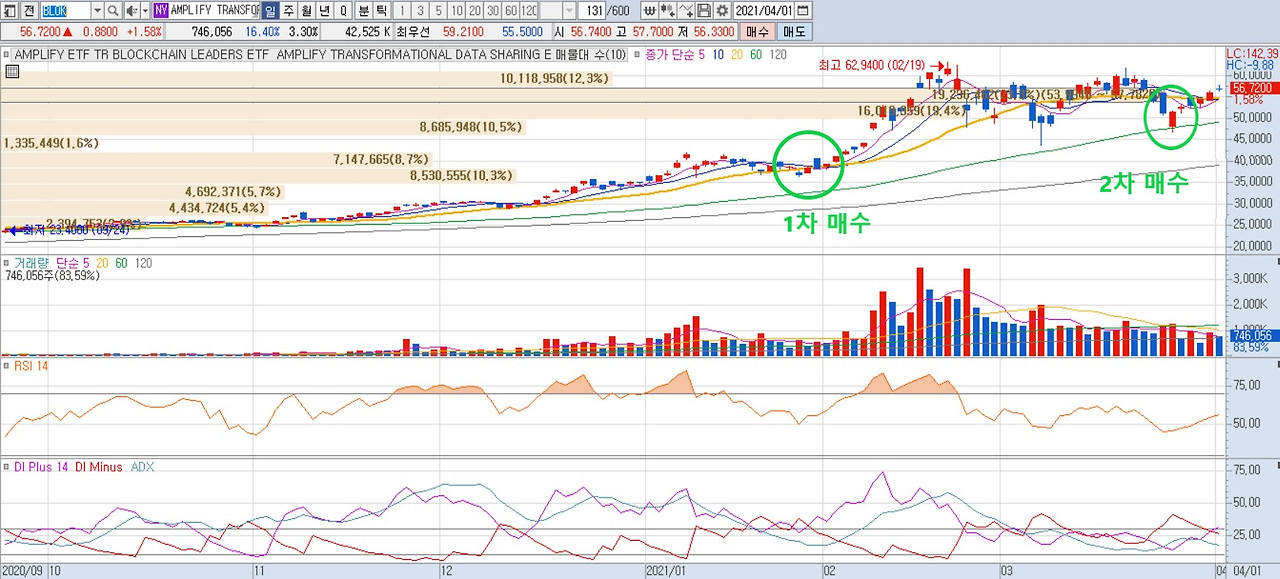Choose the 3 interval button

pos(420,10)
